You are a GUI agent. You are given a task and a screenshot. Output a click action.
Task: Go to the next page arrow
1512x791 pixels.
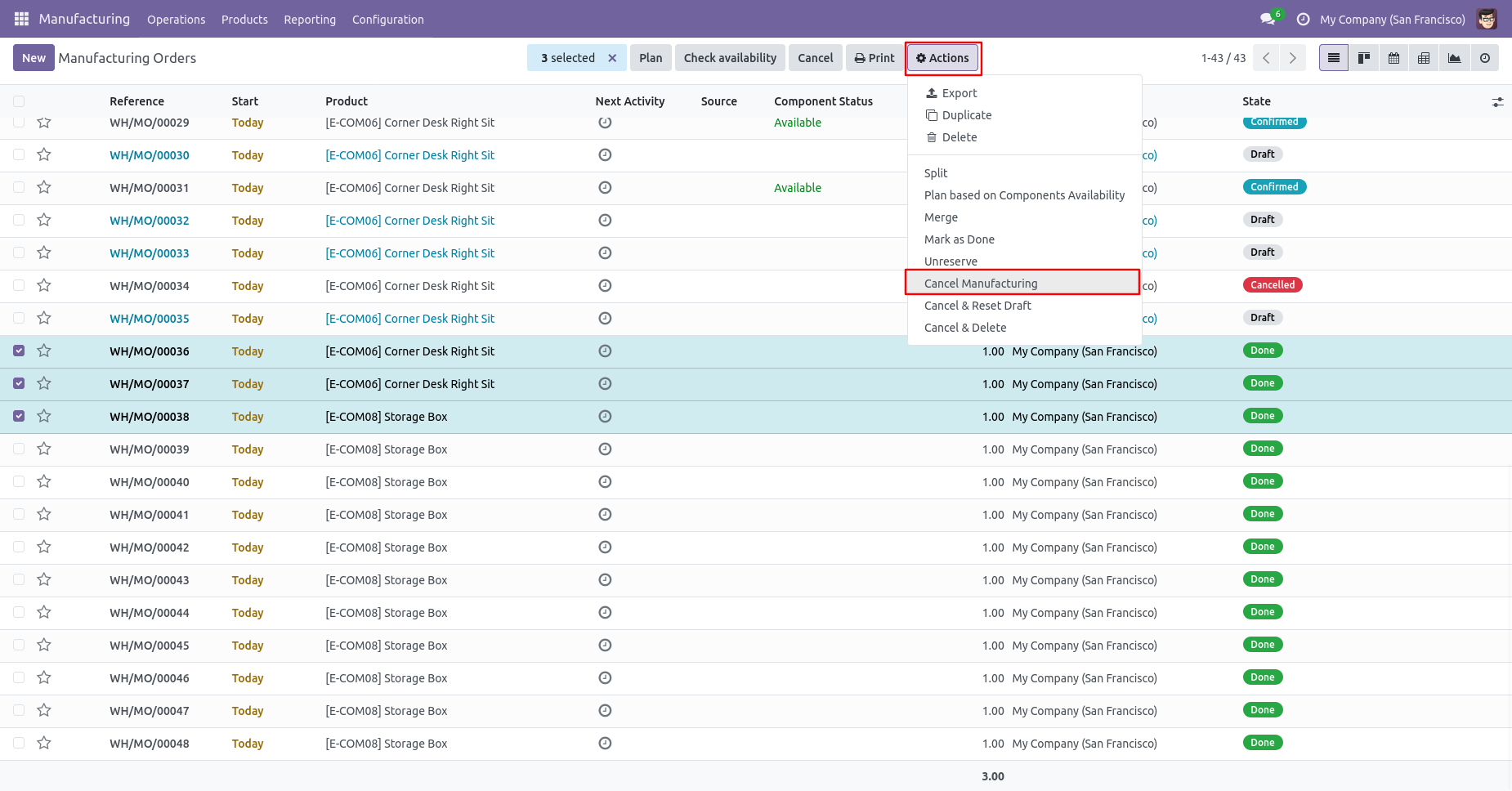click(x=1292, y=58)
